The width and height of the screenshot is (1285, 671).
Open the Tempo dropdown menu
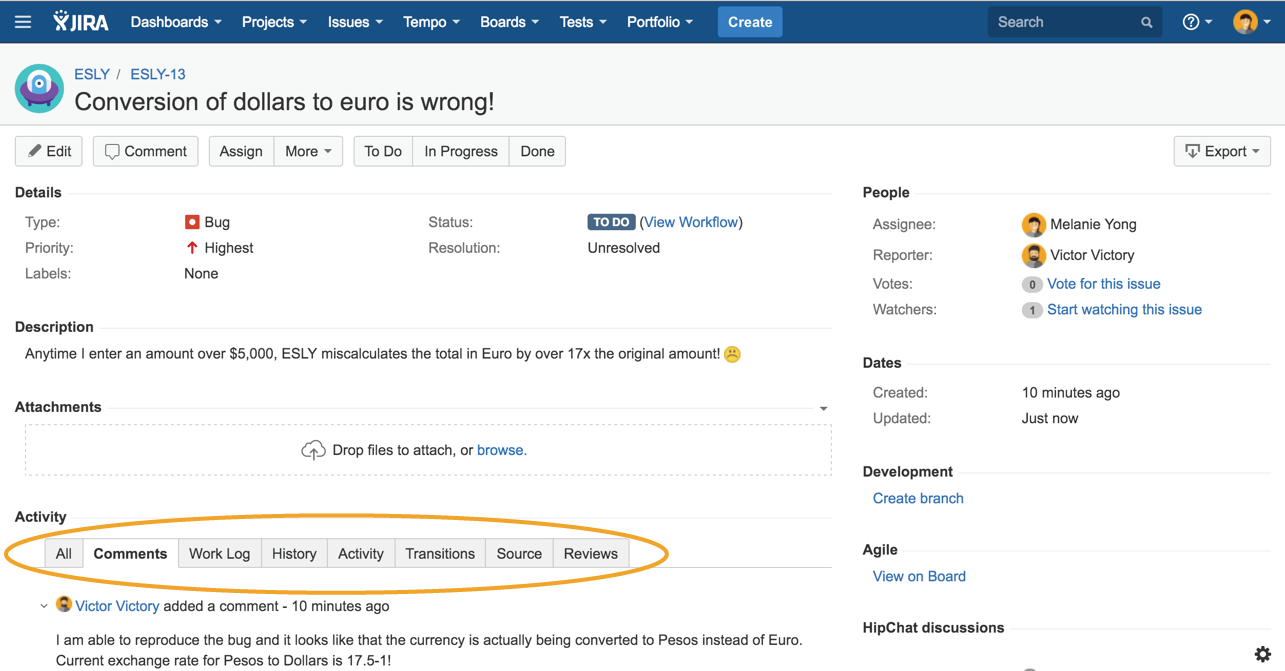point(431,22)
